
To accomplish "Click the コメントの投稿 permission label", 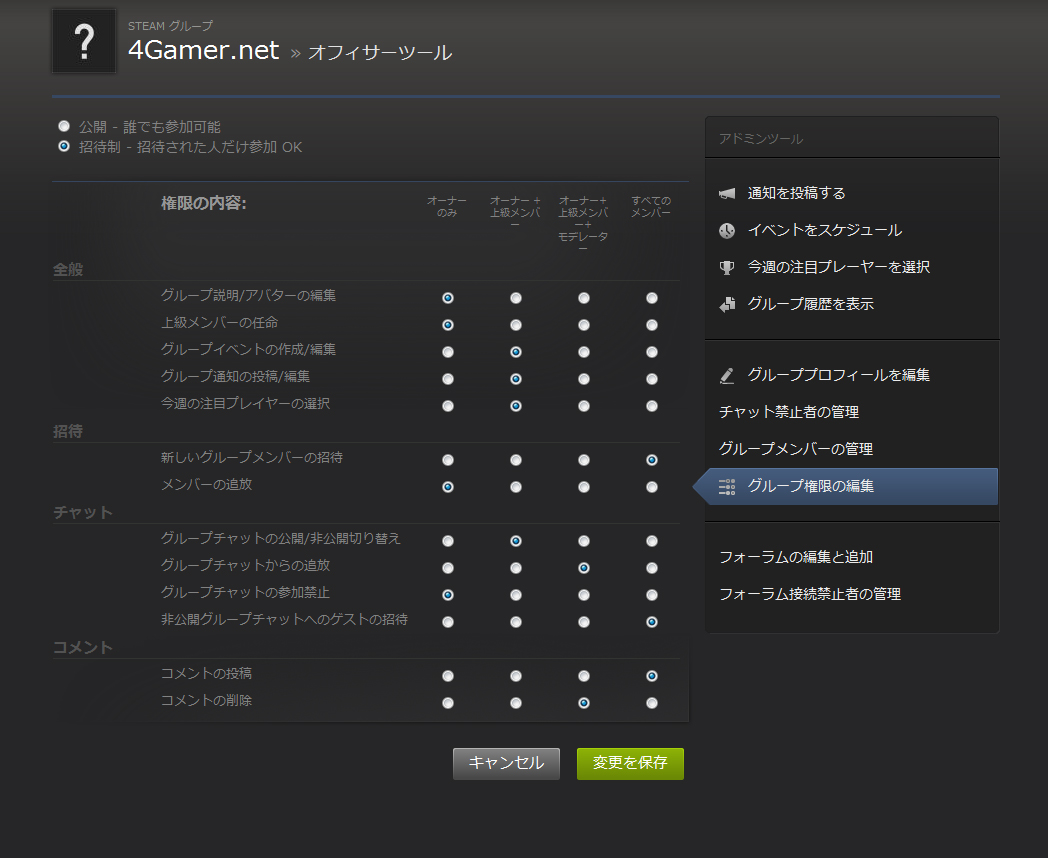I will pos(206,673).
